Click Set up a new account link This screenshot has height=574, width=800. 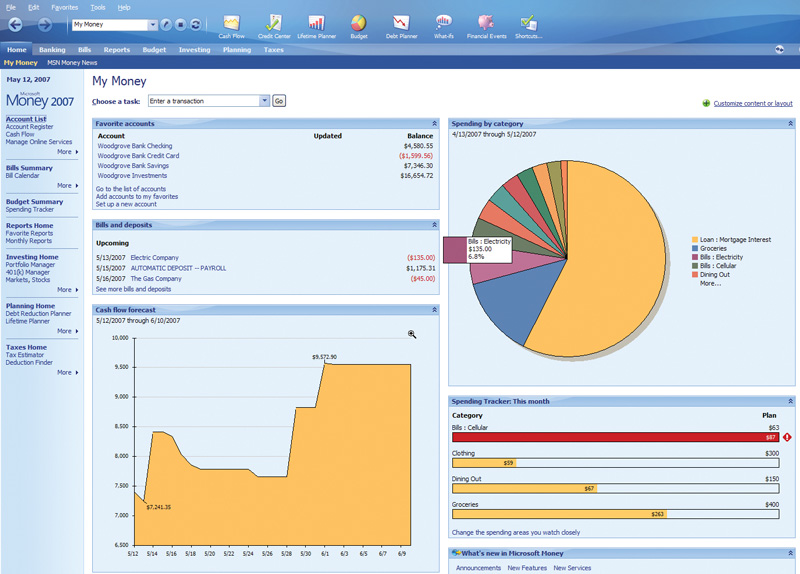(x=126, y=204)
